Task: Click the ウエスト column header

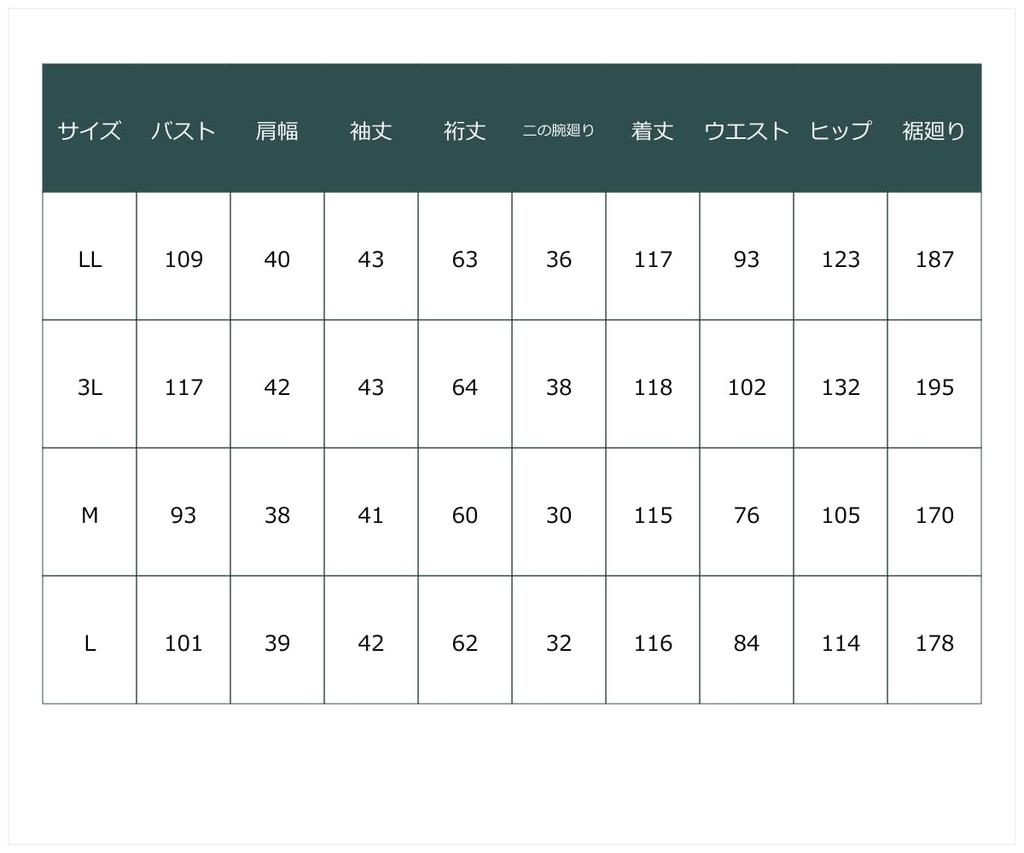Action: tap(747, 131)
